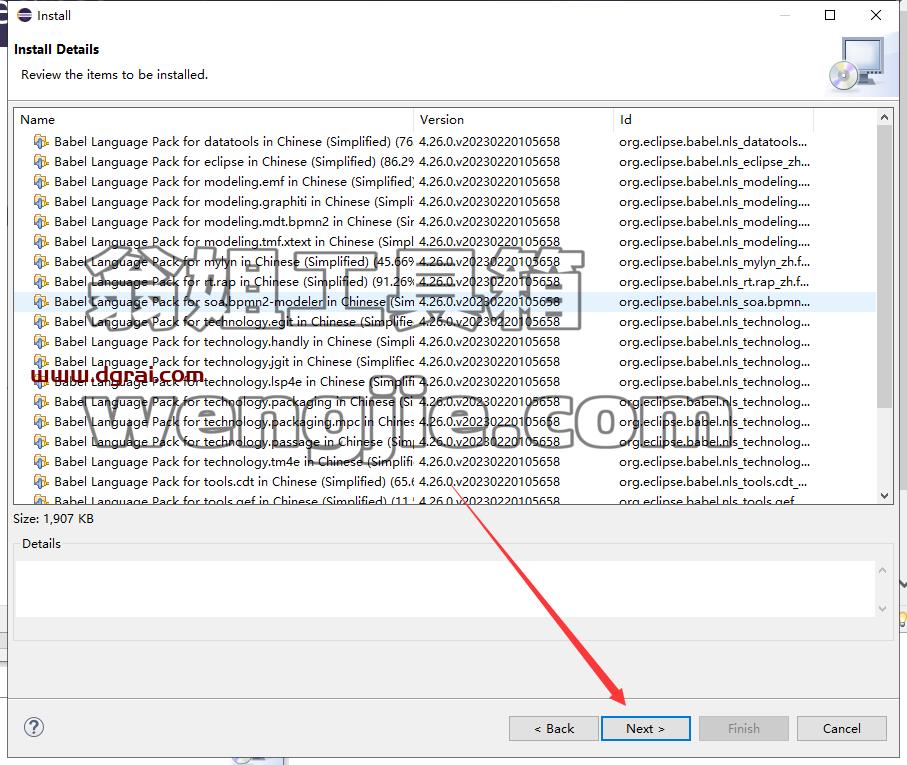Select the technology.passage language pack icon
The width and height of the screenshot is (907, 765).
pyautogui.click(x=40, y=442)
